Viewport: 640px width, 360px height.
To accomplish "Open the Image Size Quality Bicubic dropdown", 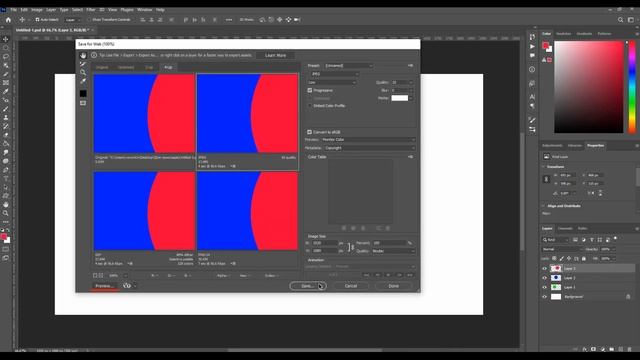I will (x=393, y=251).
